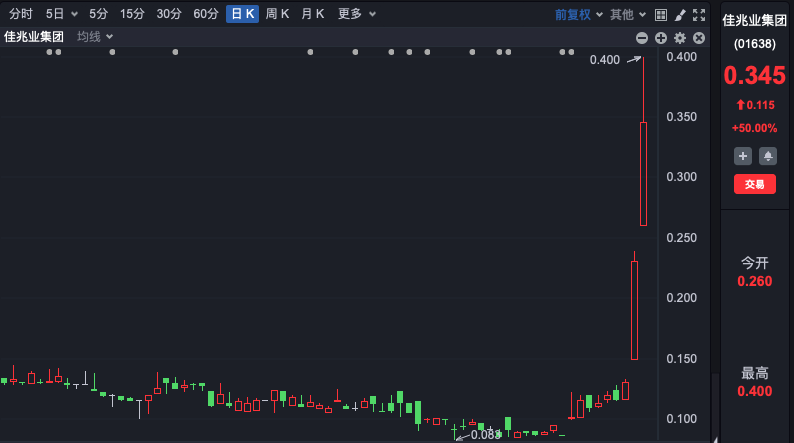This screenshot has height=443, width=794.
Task: Select the 60分 timeframe tab
Action: (x=206, y=14)
